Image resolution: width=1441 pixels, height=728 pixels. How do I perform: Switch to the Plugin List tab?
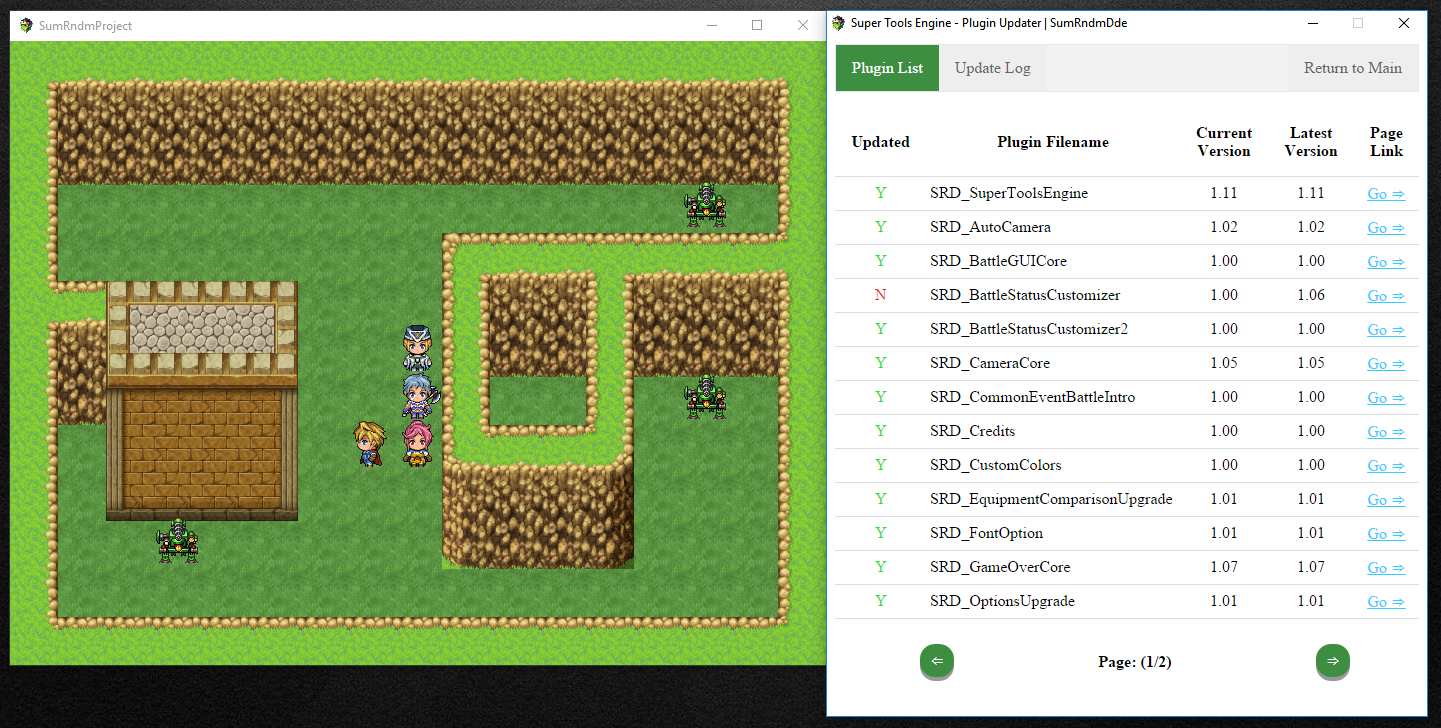[x=887, y=68]
